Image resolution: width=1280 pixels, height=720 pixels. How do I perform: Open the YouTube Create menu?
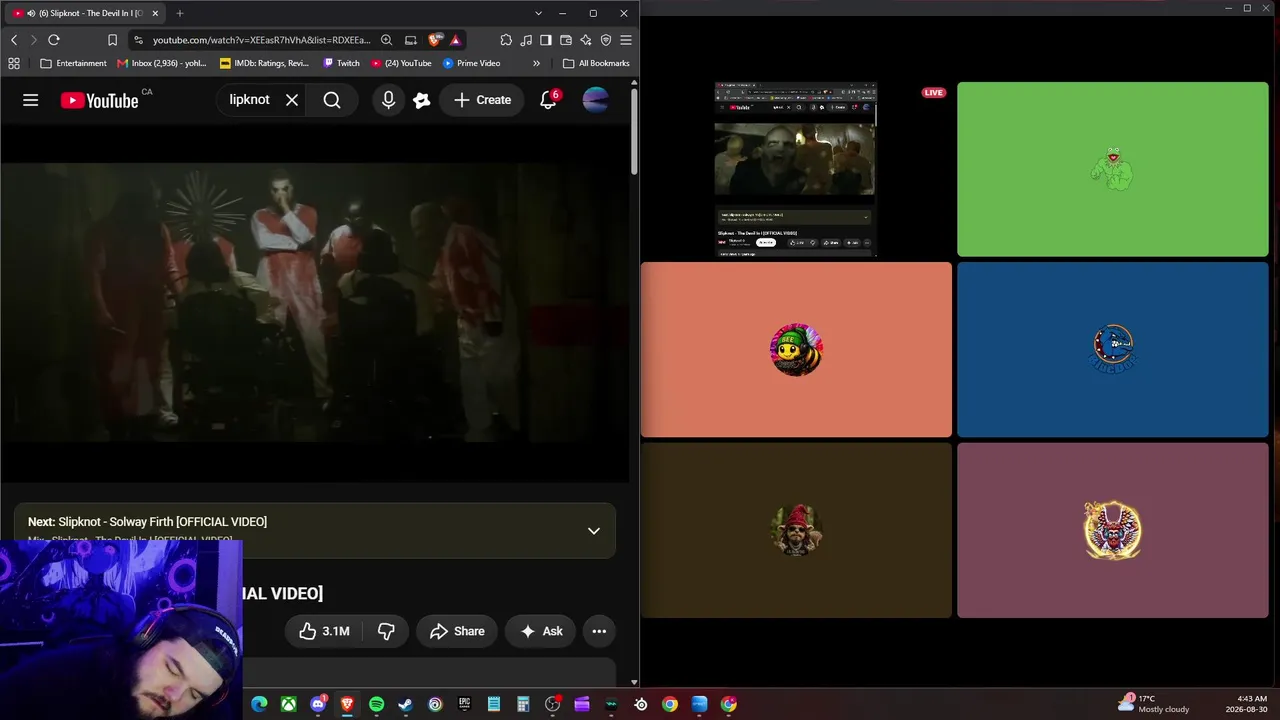coord(482,100)
